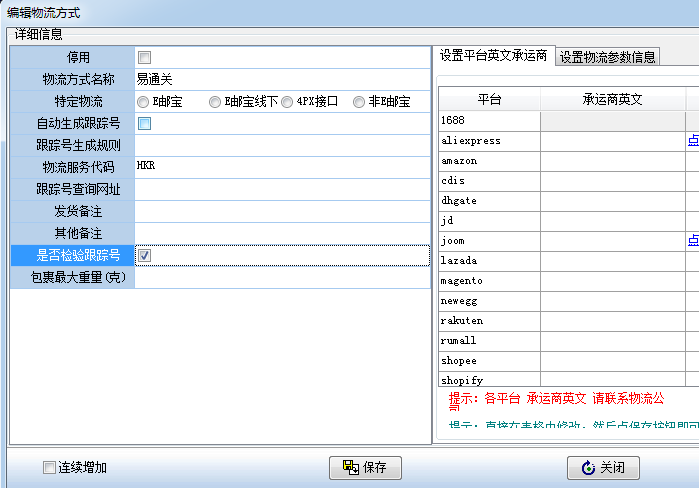Click the 是否检验跟踪号 row label
The height and width of the screenshot is (488, 699).
tap(72, 255)
